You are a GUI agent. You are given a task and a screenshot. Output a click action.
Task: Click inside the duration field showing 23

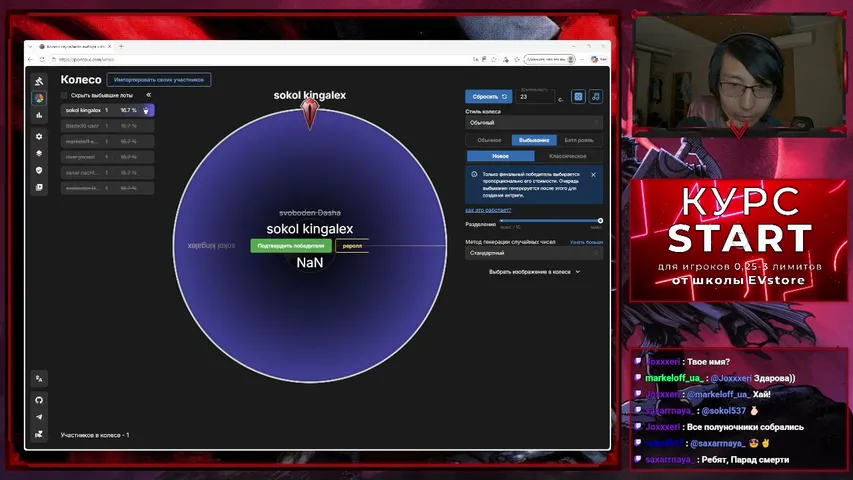[x=535, y=97]
